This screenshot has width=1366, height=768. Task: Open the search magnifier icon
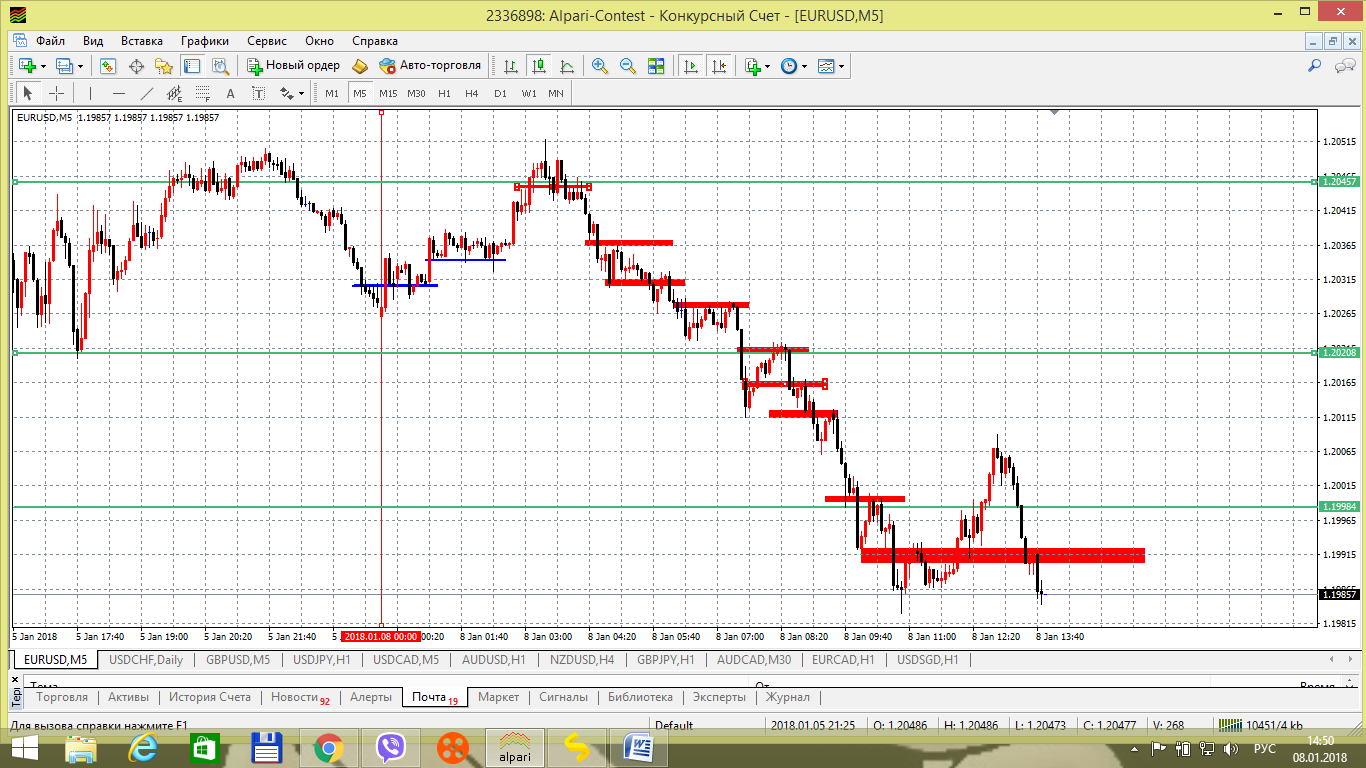[1315, 66]
